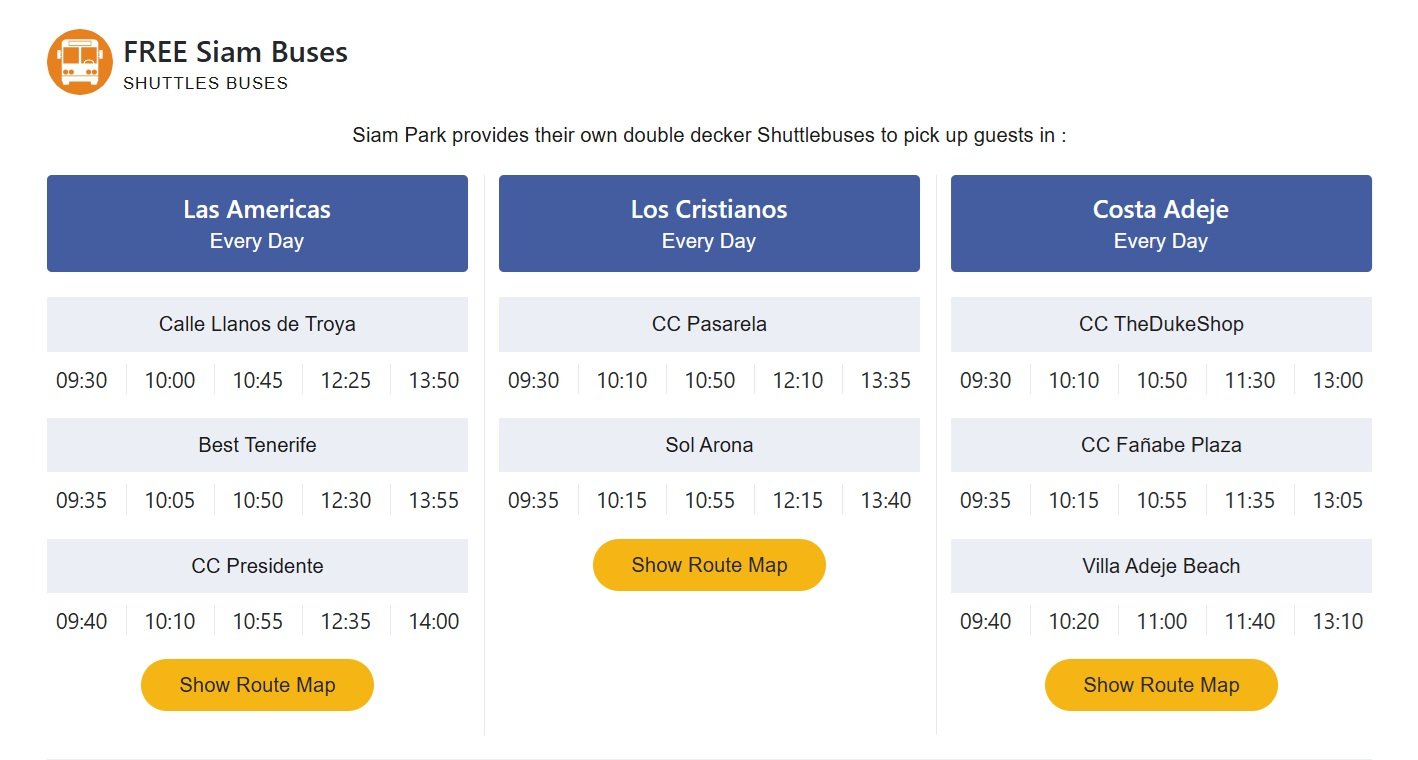Select the Costa Adeje header
Image resolution: width=1418 pixels, height=760 pixels.
click(x=1160, y=222)
